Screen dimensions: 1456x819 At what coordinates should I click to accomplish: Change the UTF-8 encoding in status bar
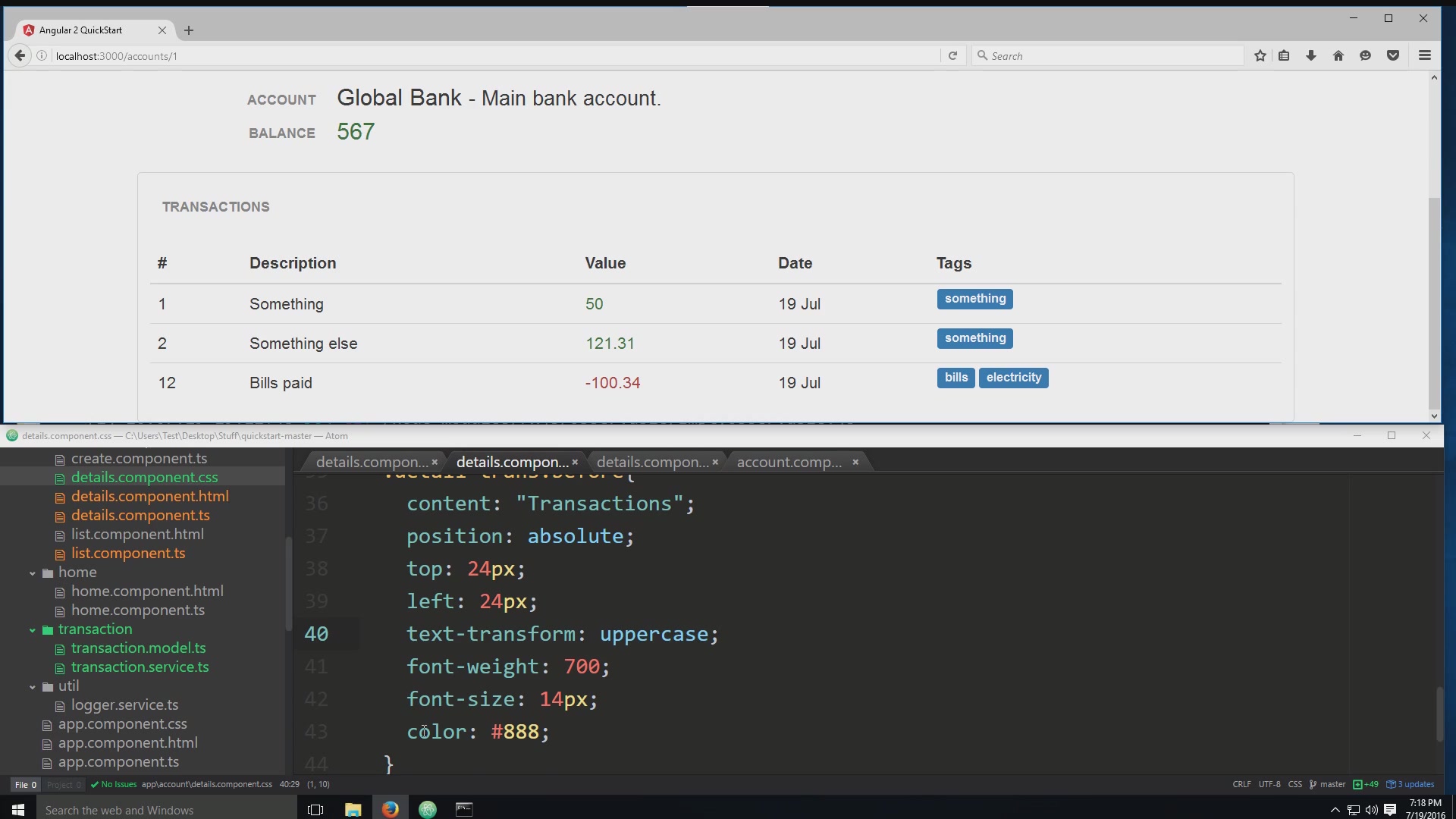[x=1269, y=785]
